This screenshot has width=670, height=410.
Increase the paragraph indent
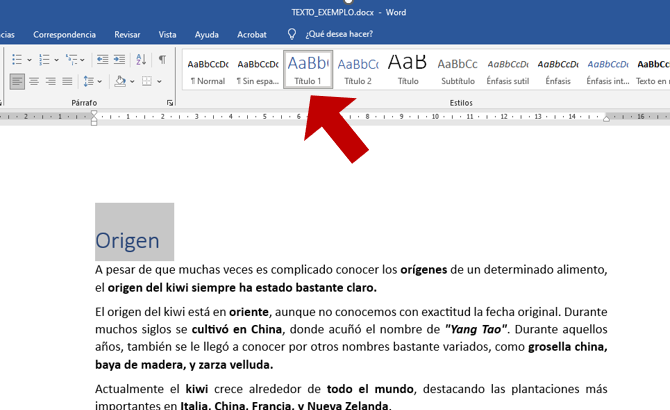point(119,60)
